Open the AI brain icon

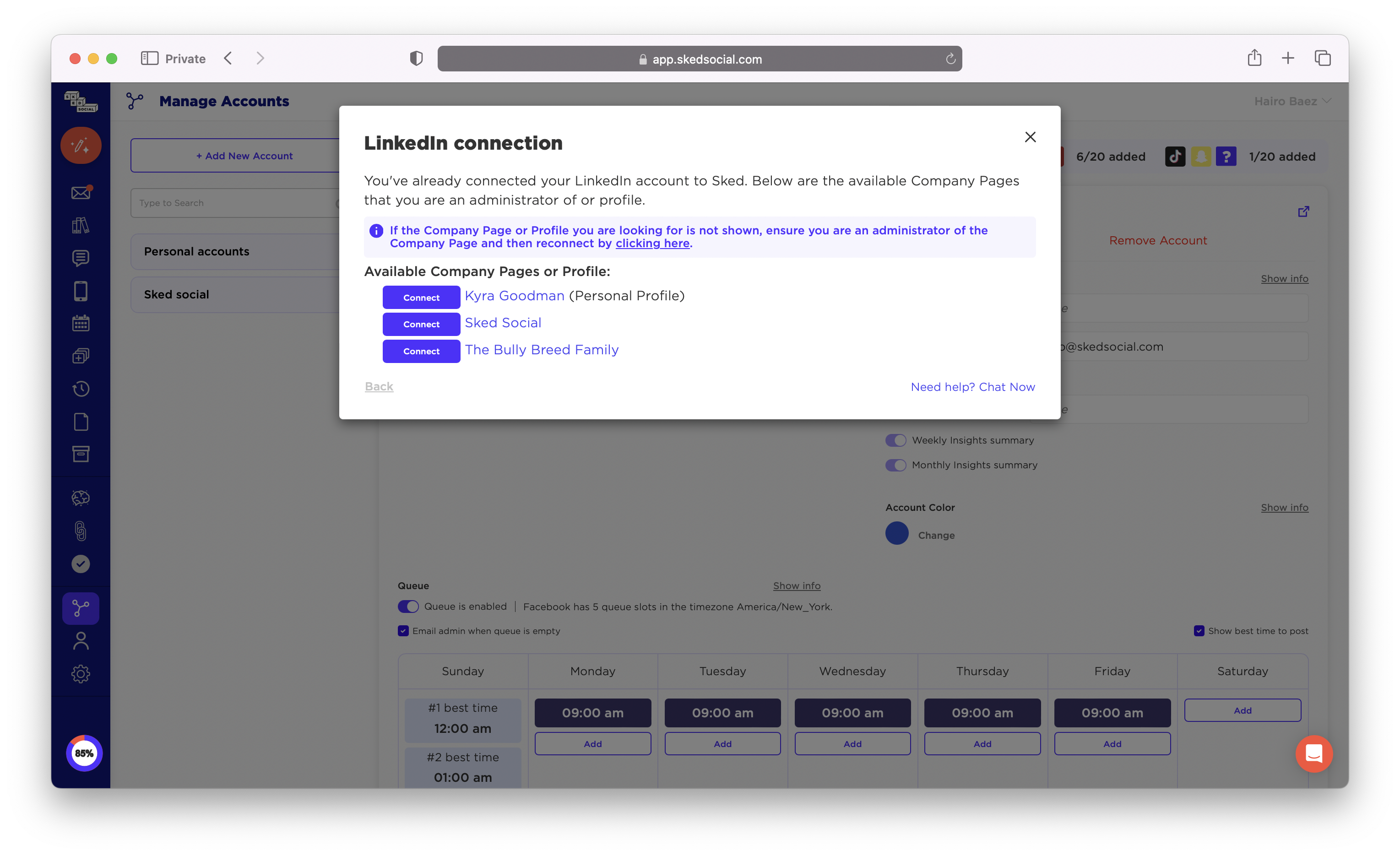click(81, 498)
